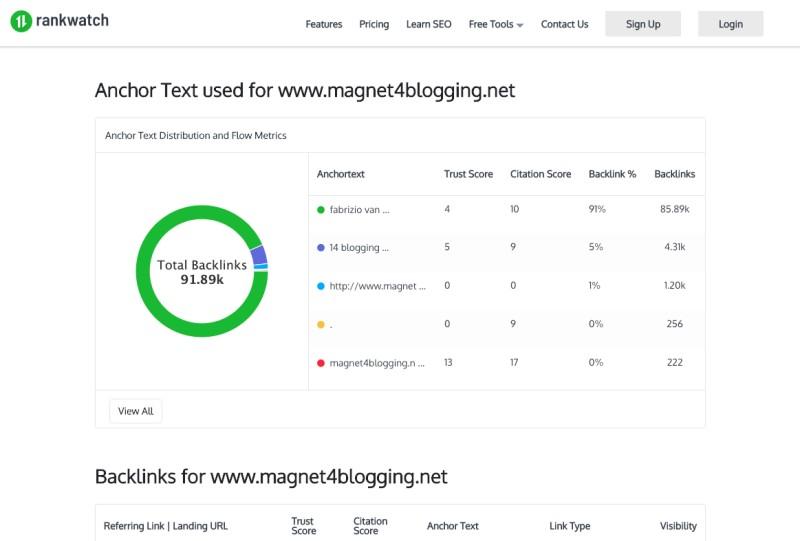Image resolution: width=800 pixels, height=541 pixels.
Task: Click the Backlink % column header
Action: click(612, 174)
